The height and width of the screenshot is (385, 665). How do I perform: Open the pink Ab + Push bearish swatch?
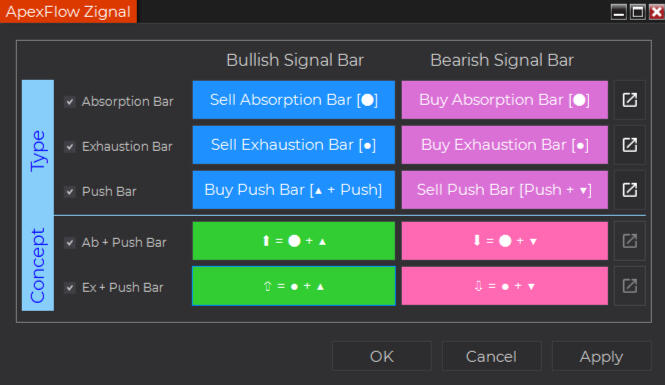[505, 241]
